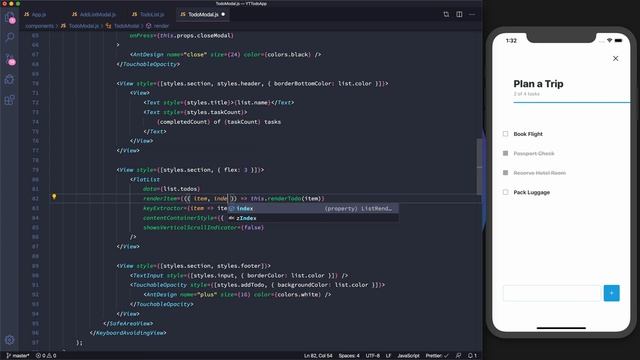This screenshot has width=640, height=360.
Task: Open the editor More Actions menu
Action: pos(472,14)
